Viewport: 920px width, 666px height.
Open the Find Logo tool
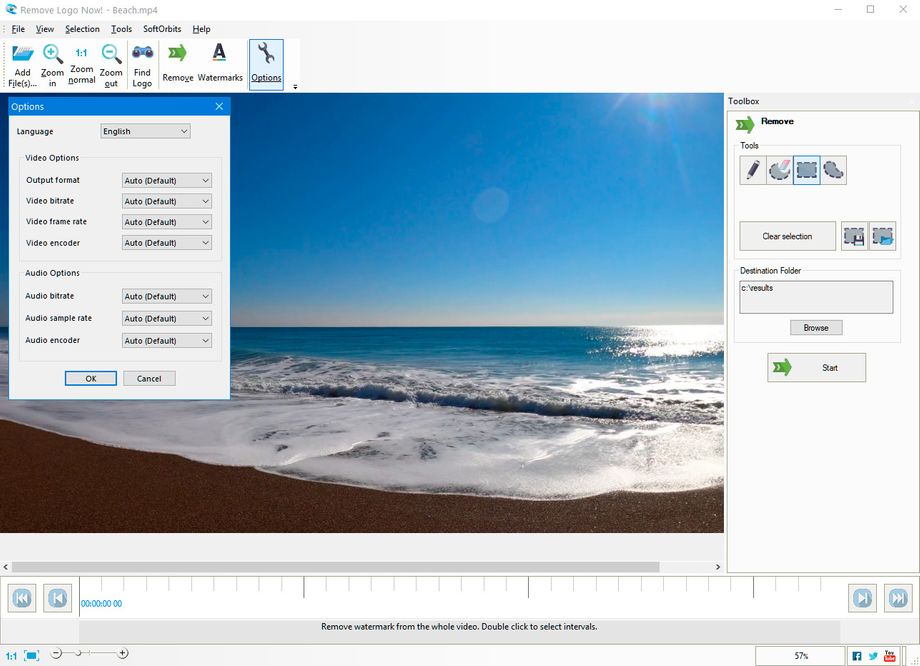[142, 62]
